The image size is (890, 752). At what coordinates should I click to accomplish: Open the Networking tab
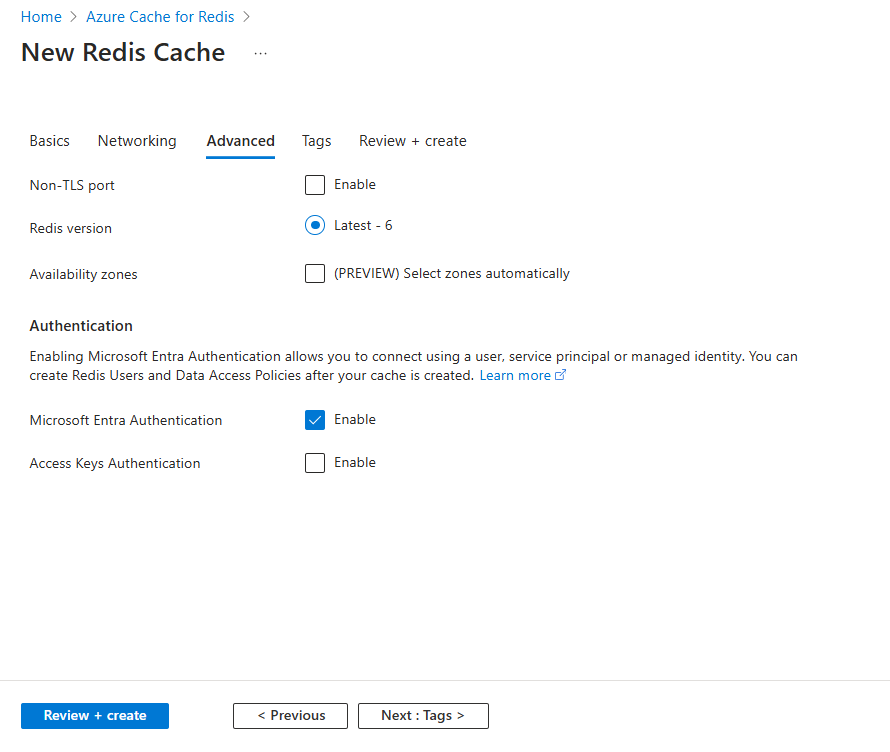137,141
